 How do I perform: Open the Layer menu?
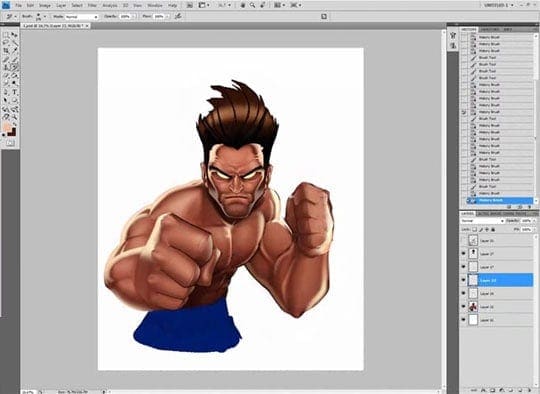[x=61, y=6]
